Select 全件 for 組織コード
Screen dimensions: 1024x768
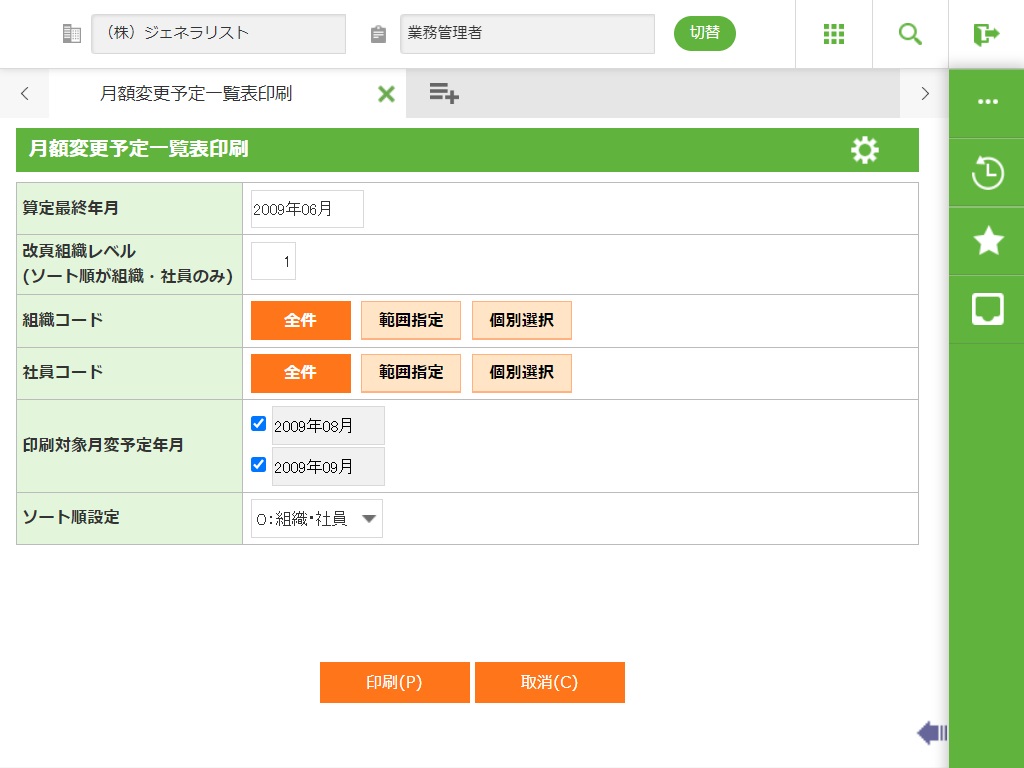300,320
